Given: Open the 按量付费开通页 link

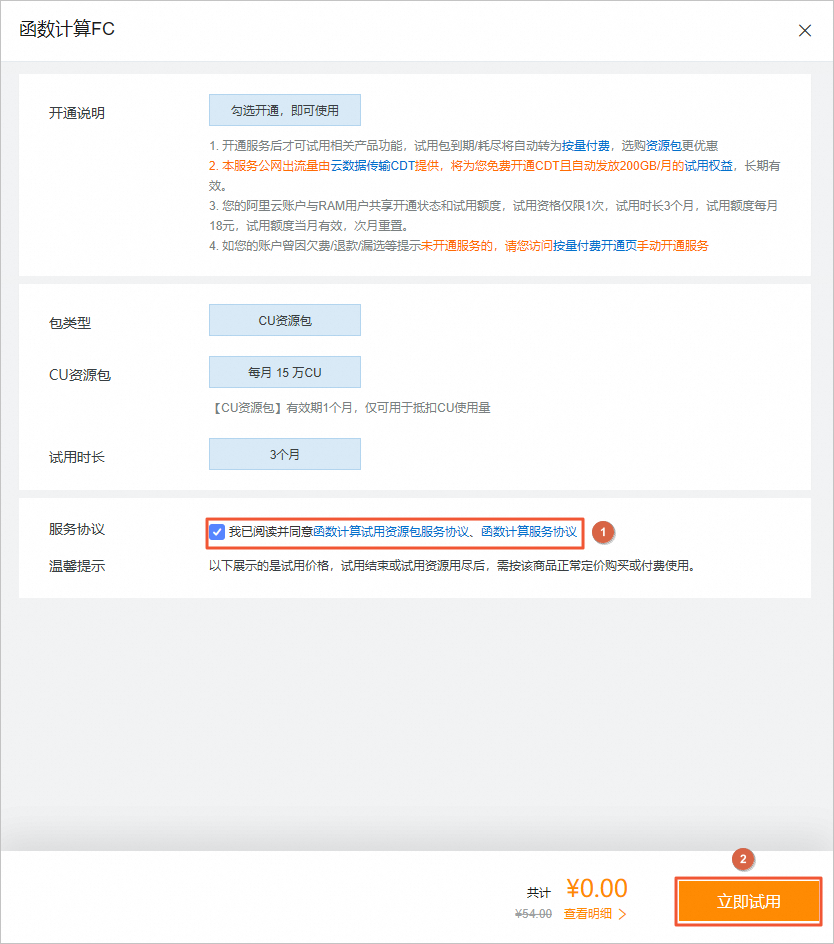Looking at the screenshot, I should tap(594, 246).
